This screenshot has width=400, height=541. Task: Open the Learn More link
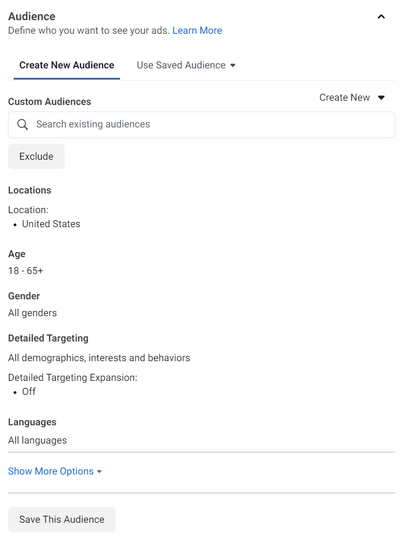pyautogui.click(x=197, y=30)
